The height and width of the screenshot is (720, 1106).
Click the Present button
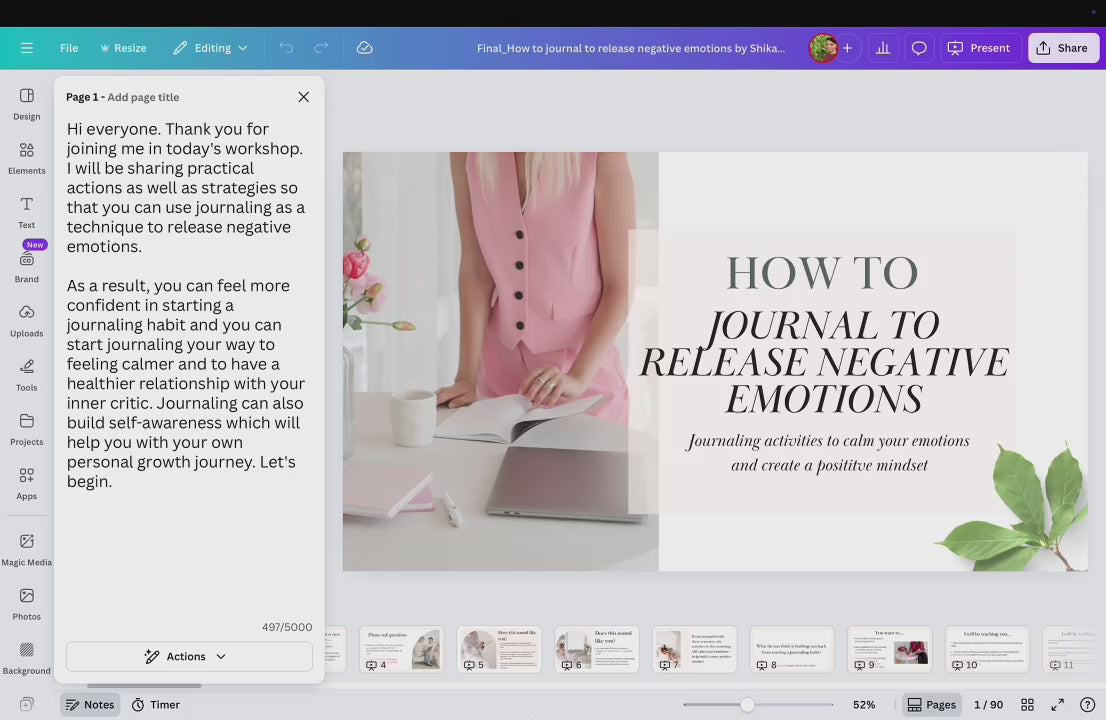[x=978, y=48]
